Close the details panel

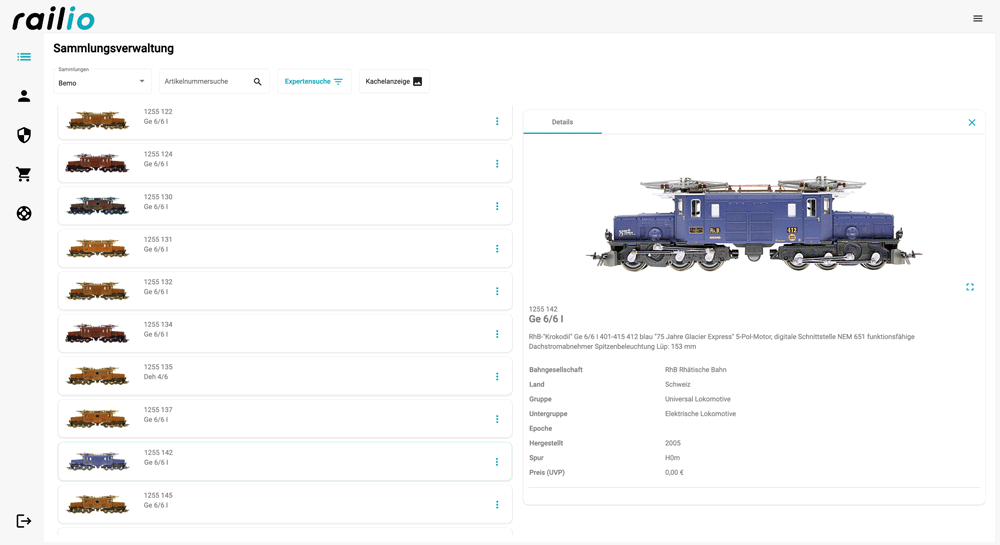click(972, 122)
